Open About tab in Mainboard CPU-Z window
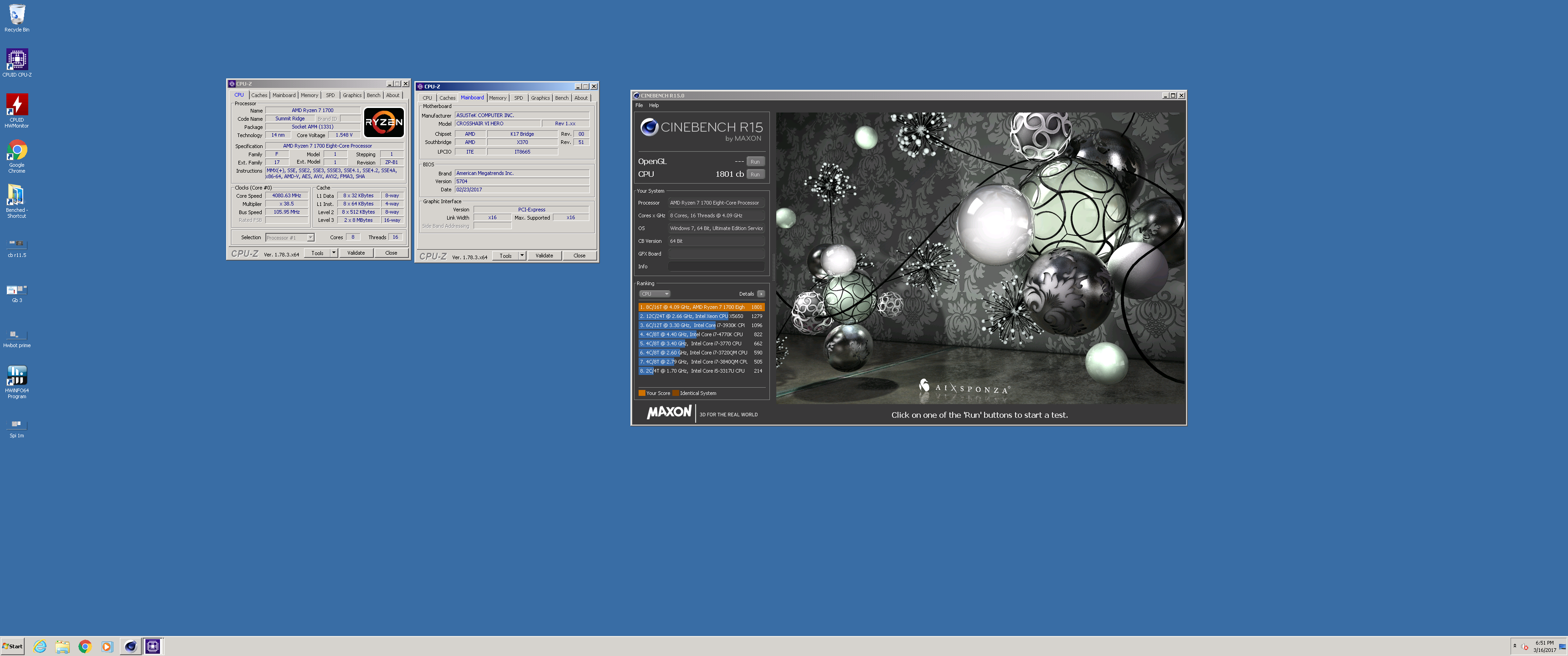 581,98
